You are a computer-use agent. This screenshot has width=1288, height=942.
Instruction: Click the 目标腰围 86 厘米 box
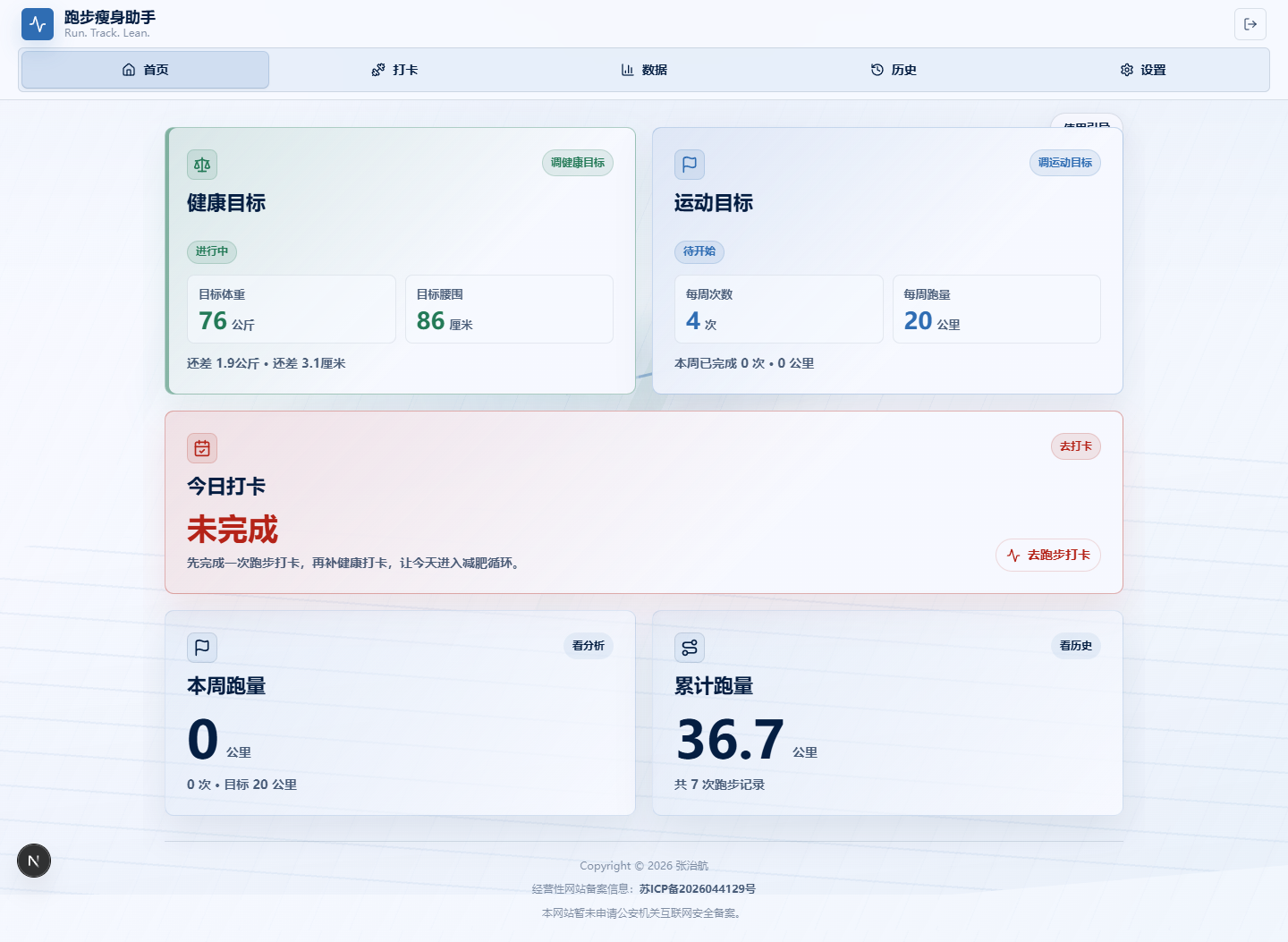[509, 309]
